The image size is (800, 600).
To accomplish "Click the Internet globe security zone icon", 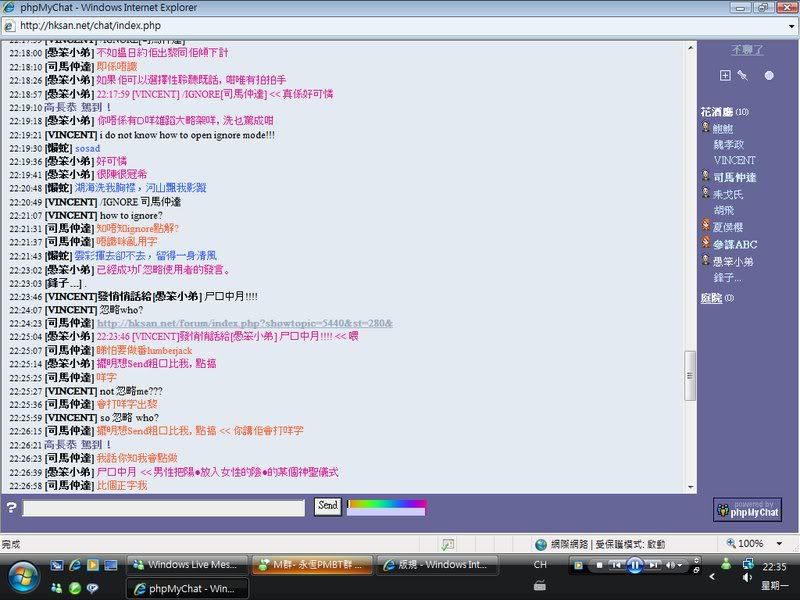I will coord(541,544).
